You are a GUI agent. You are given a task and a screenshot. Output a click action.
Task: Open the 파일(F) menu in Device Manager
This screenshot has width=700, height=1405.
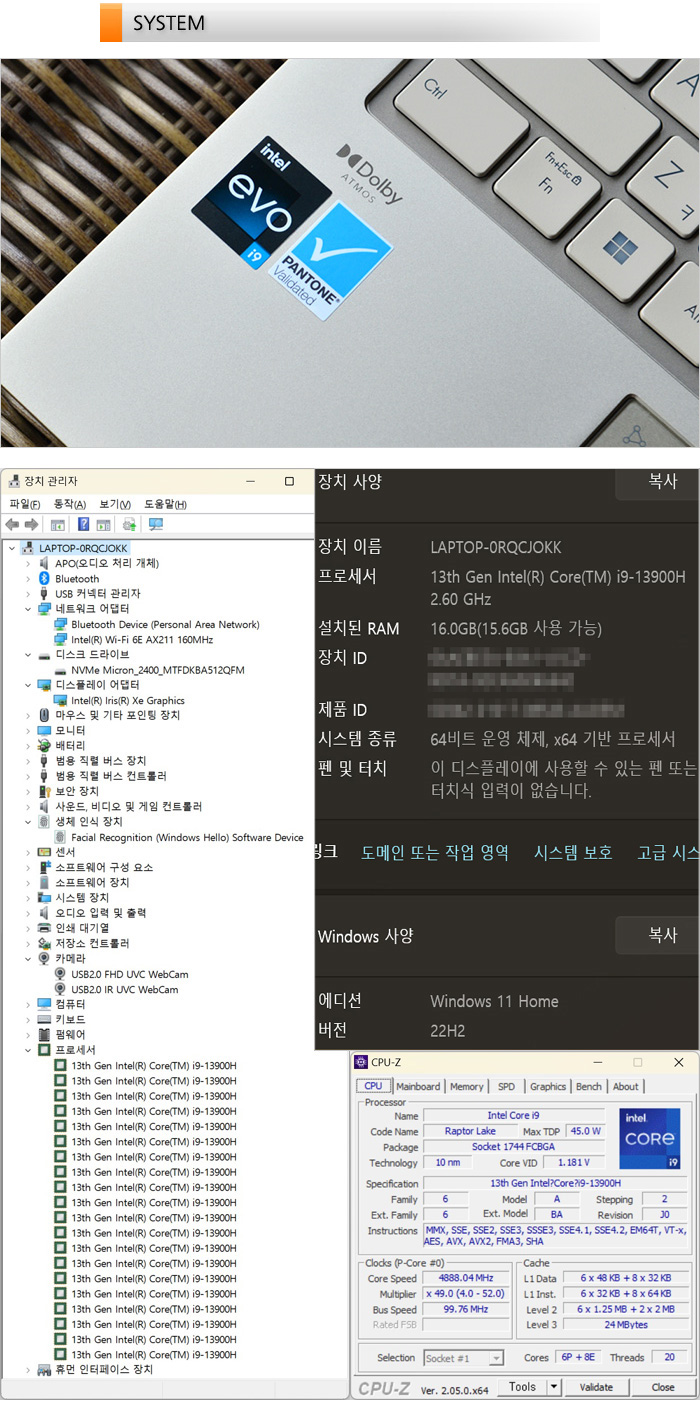point(24,504)
